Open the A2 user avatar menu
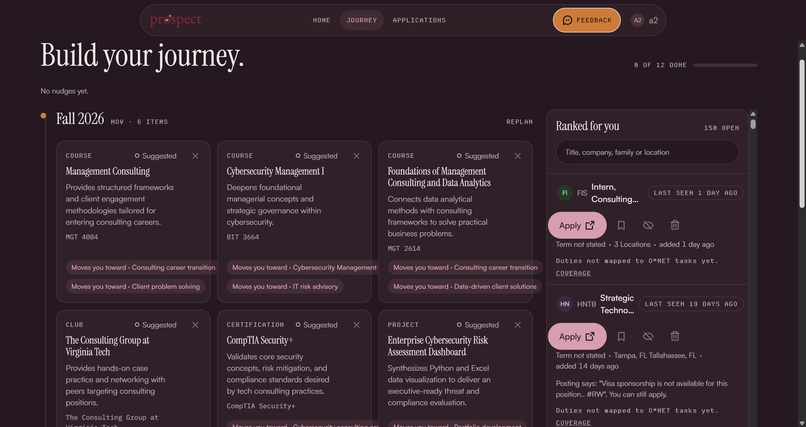This screenshot has width=806, height=427. tap(645, 21)
